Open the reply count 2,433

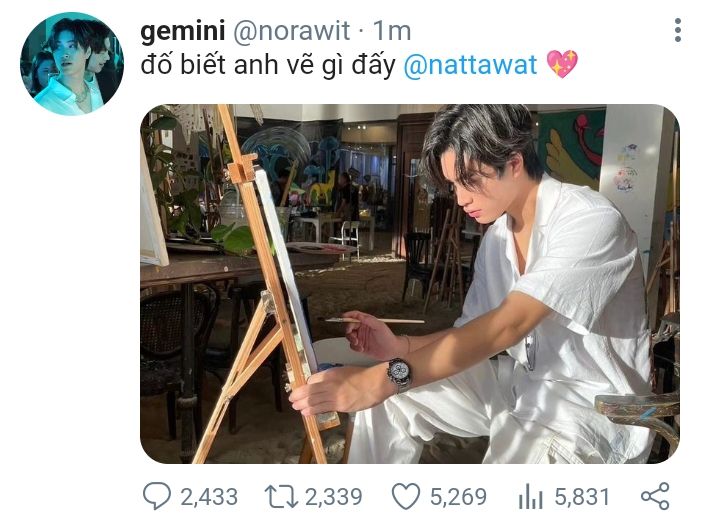click(209, 496)
